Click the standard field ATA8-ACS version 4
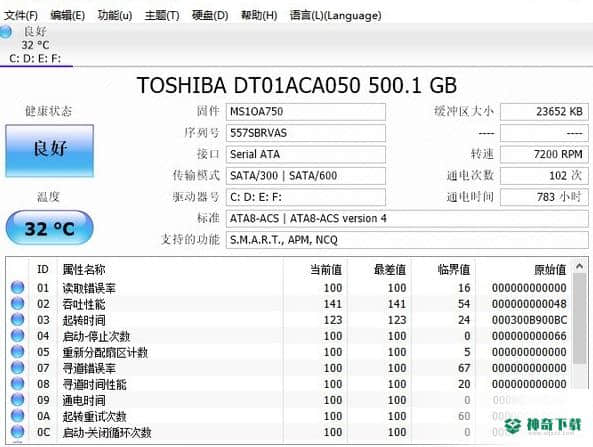Image resolution: width=593 pixels, height=447 pixels. 407,219
